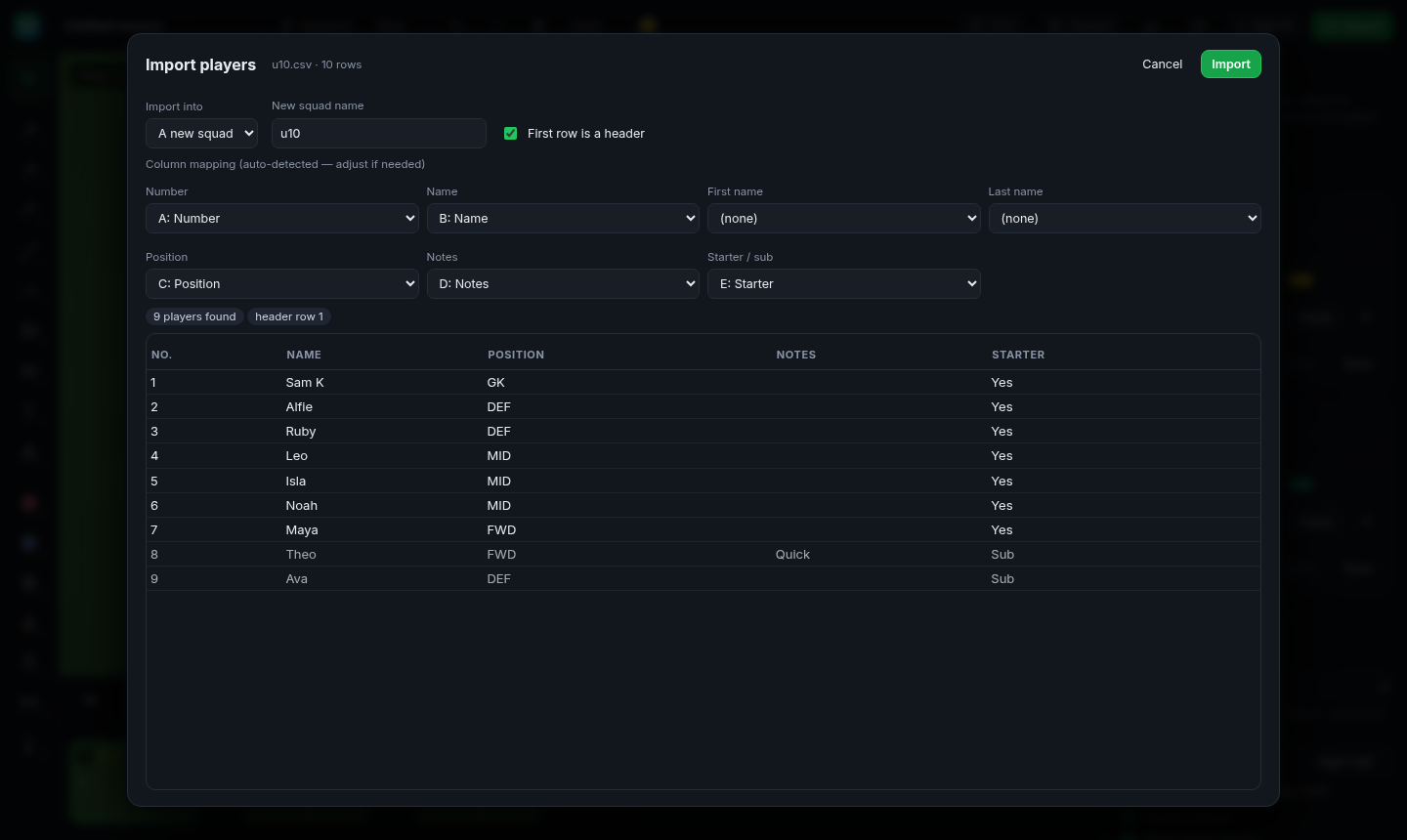
Task: Select the 'Maya' name cell
Action: tap(302, 530)
